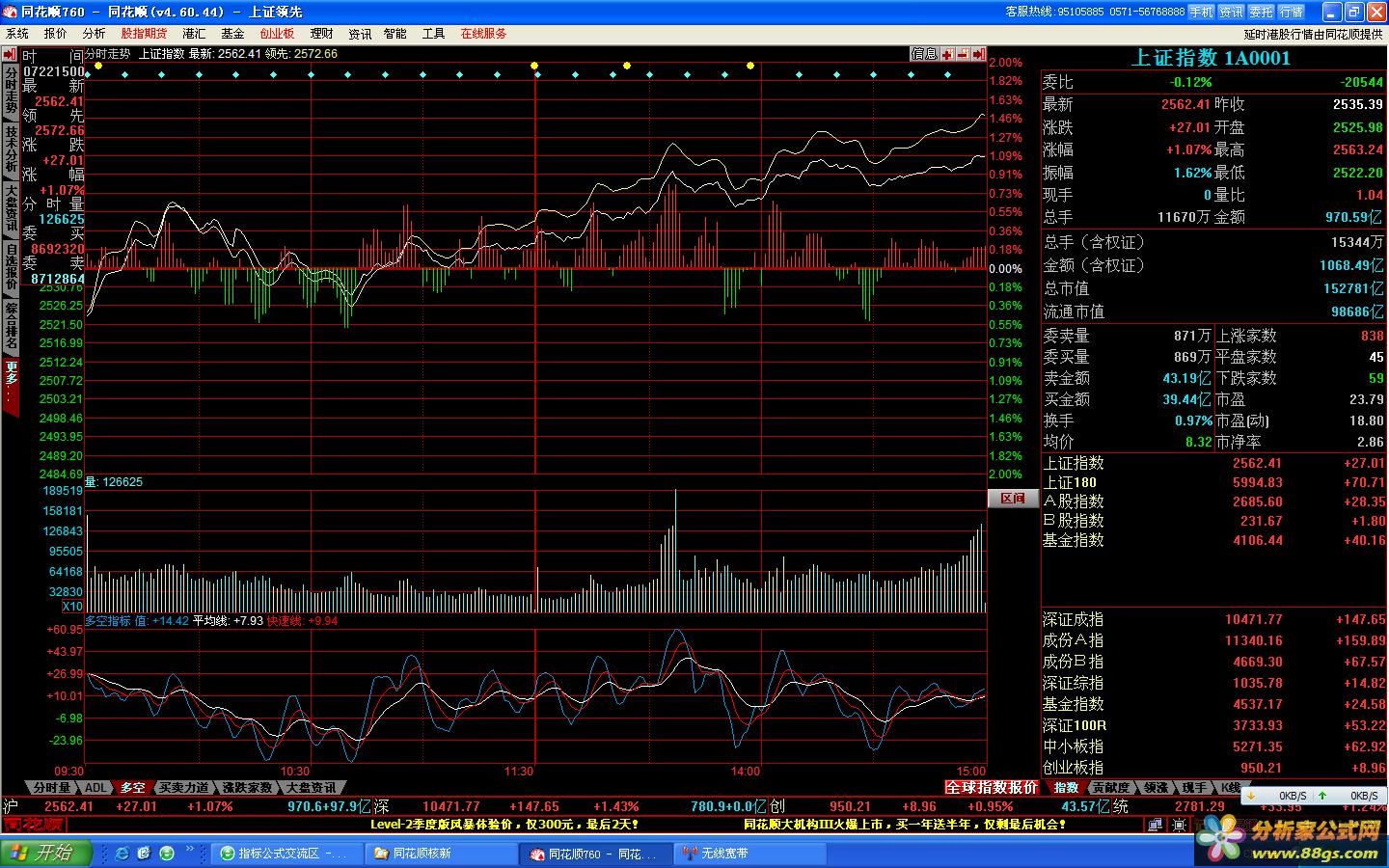The height and width of the screenshot is (868, 1389).
Task: Click the 中小板指 row
Action: pos(1213,746)
